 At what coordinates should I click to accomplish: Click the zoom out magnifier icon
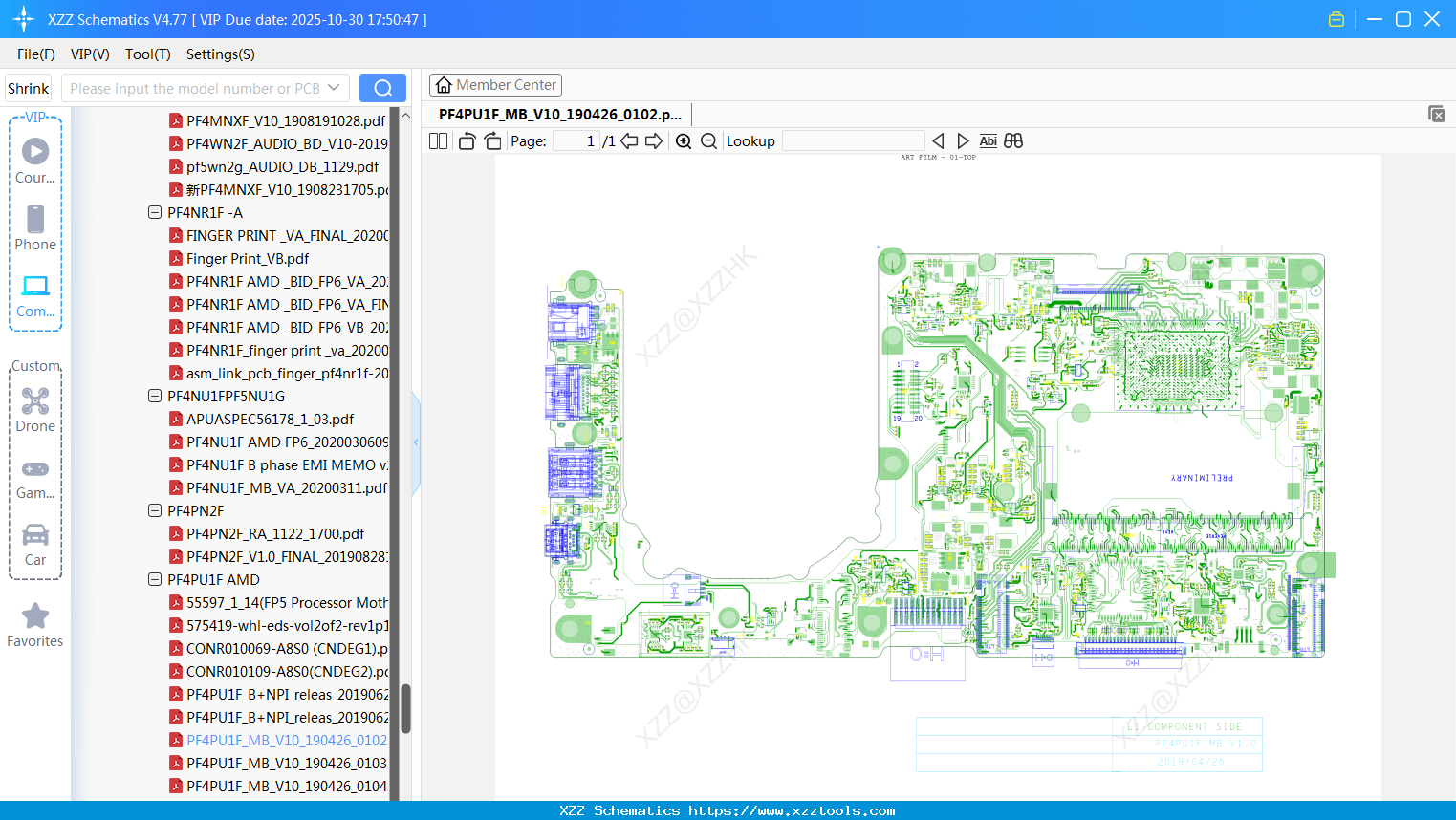click(x=708, y=141)
